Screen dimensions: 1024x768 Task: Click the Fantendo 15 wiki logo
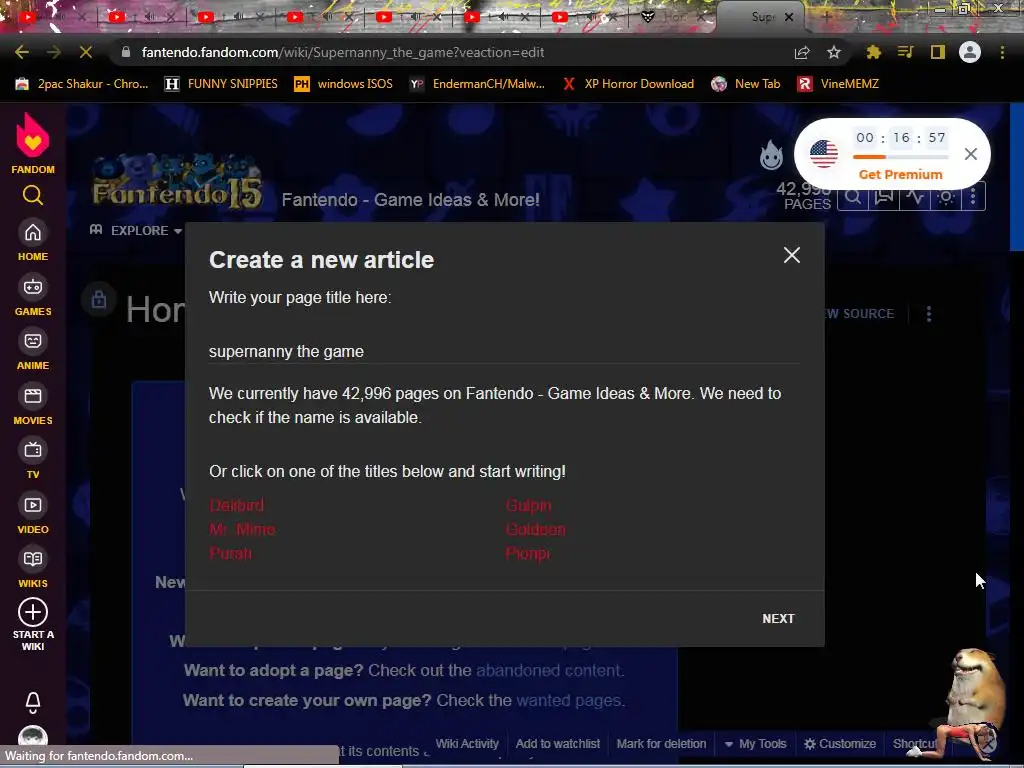(x=178, y=184)
